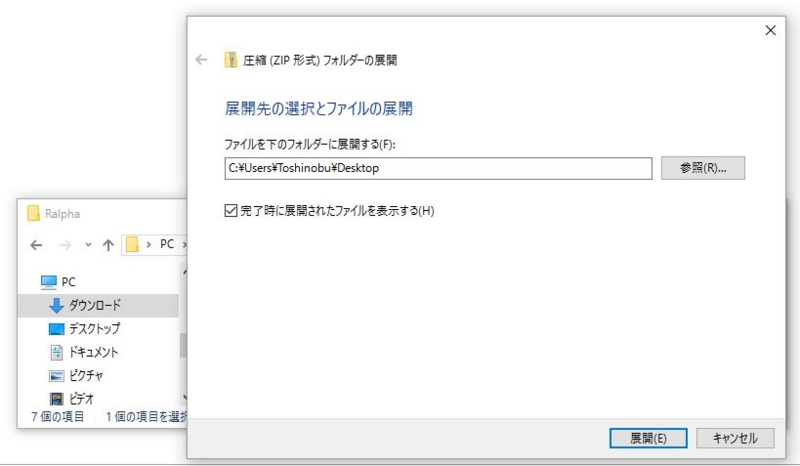Click the blue download arrow icon
The image size is (800, 466).
click(x=56, y=306)
